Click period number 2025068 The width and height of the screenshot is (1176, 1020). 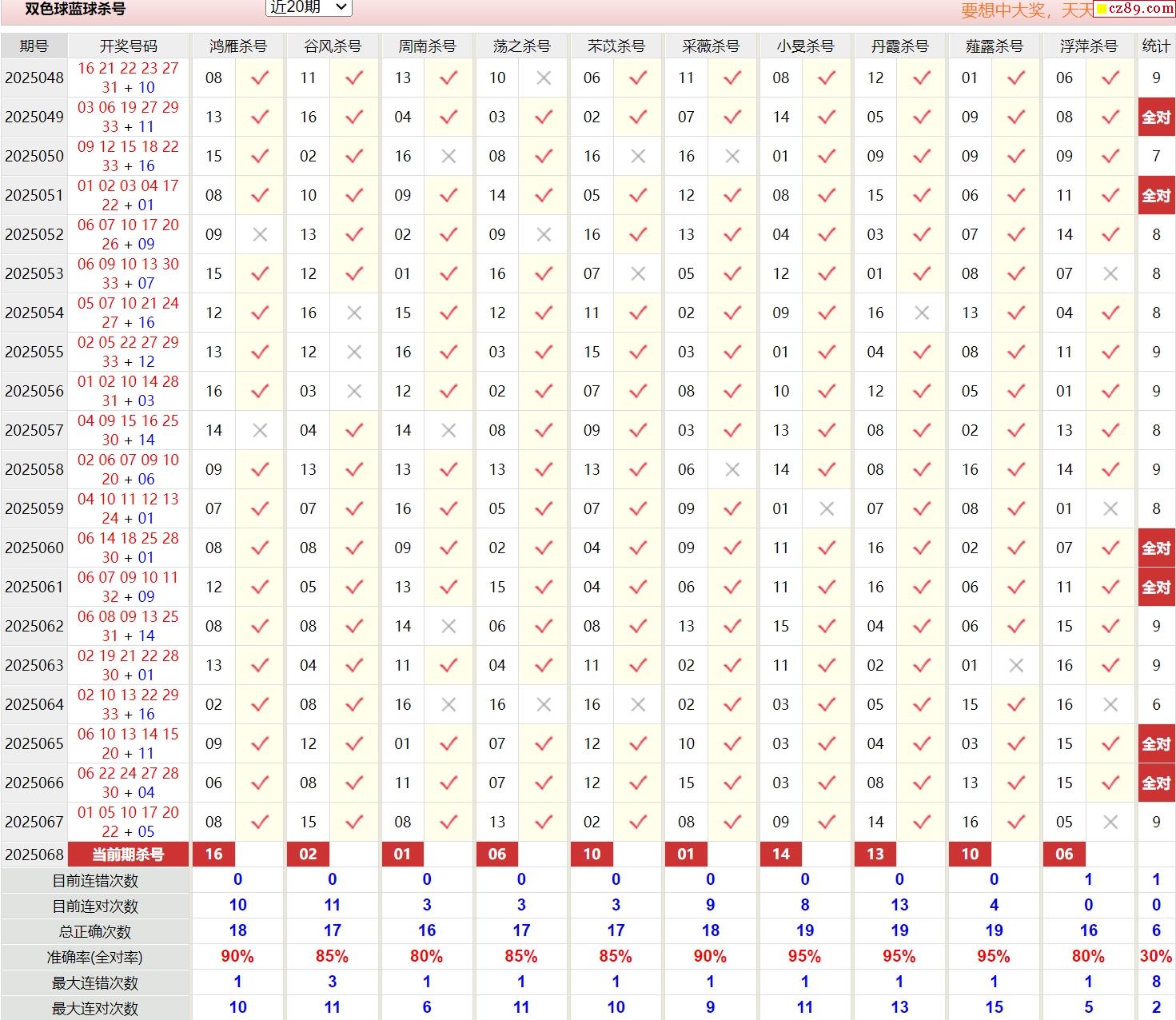pyautogui.click(x=34, y=855)
